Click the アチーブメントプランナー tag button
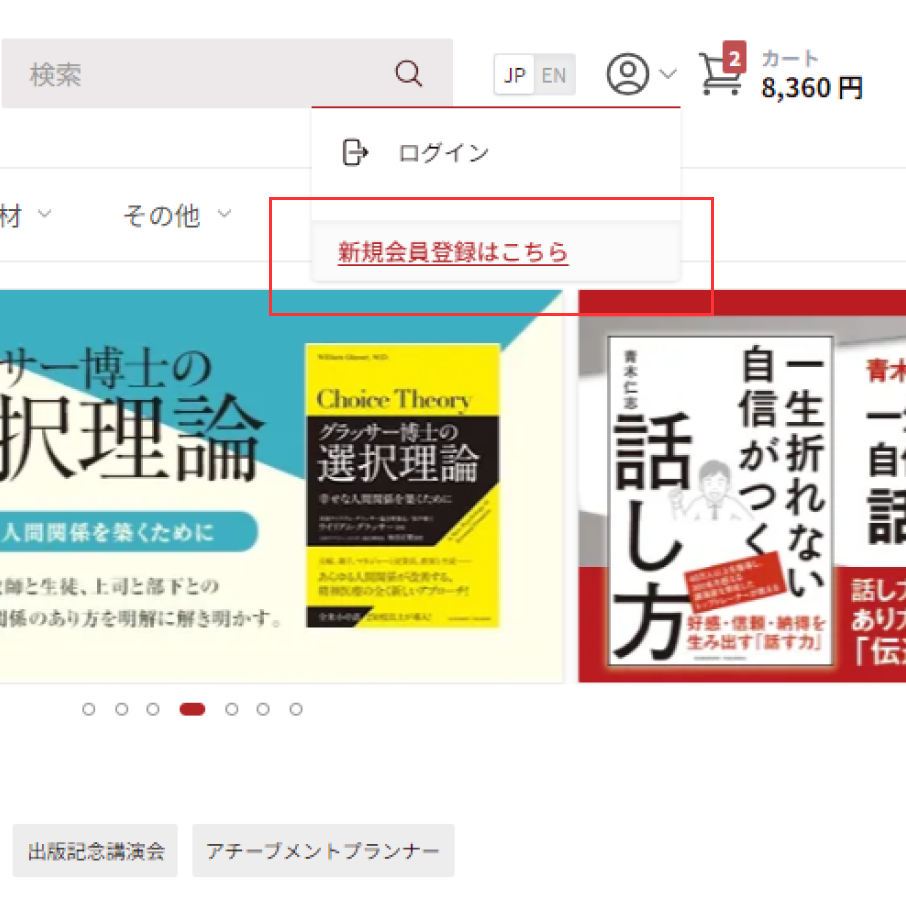 324,851
